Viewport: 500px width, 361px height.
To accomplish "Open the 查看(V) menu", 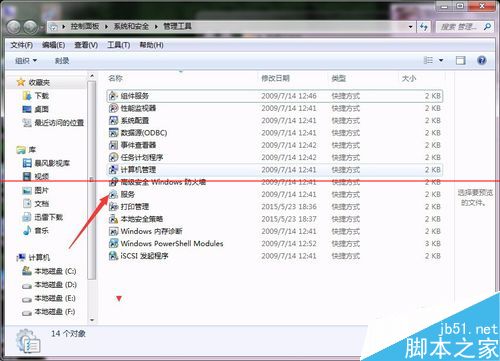I will tap(86, 45).
